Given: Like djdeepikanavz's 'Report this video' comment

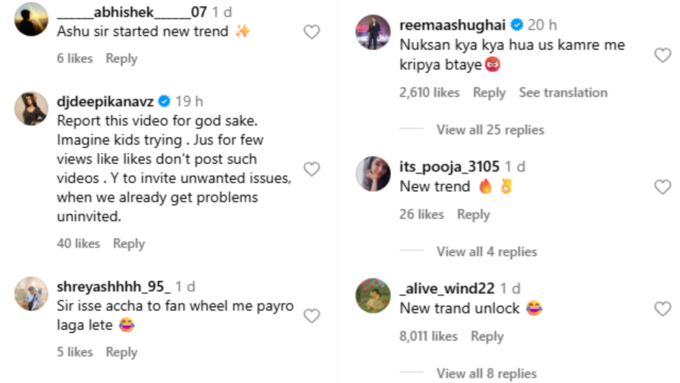Looking at the screenshot, I should (x=311, y=169).
